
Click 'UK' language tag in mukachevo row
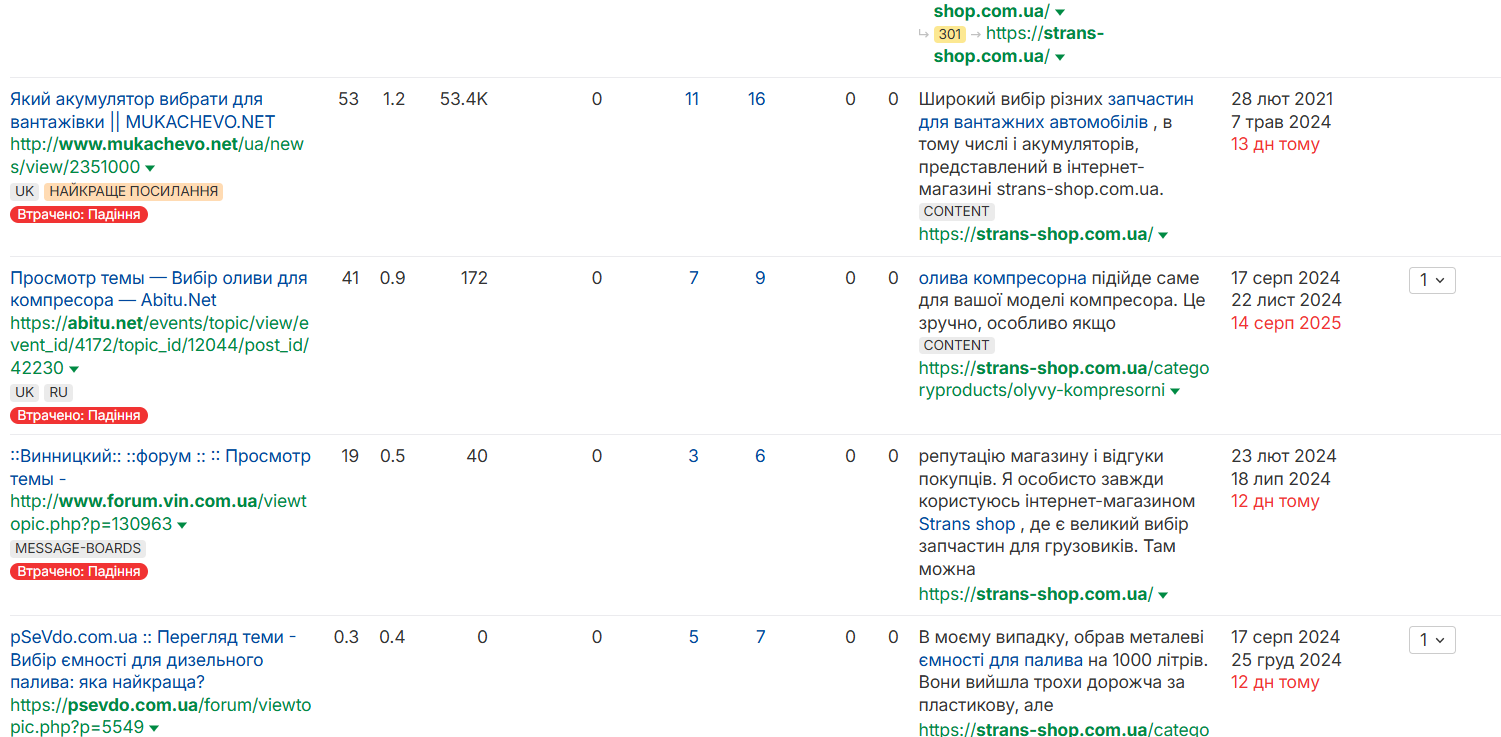coord(25,191)
